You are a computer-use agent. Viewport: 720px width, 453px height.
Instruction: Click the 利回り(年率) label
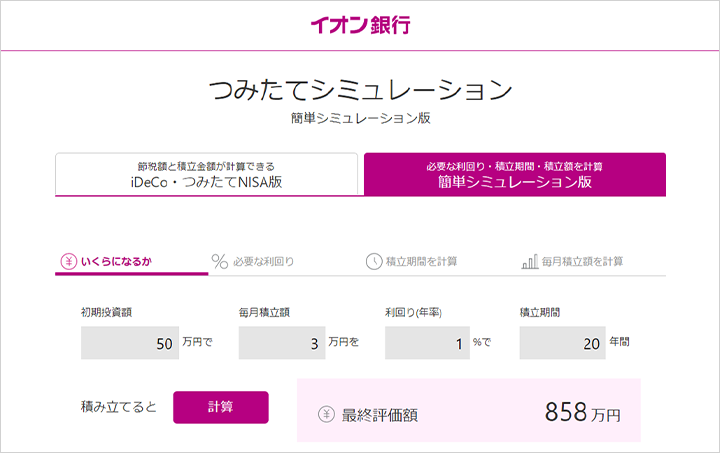(413, 313)
